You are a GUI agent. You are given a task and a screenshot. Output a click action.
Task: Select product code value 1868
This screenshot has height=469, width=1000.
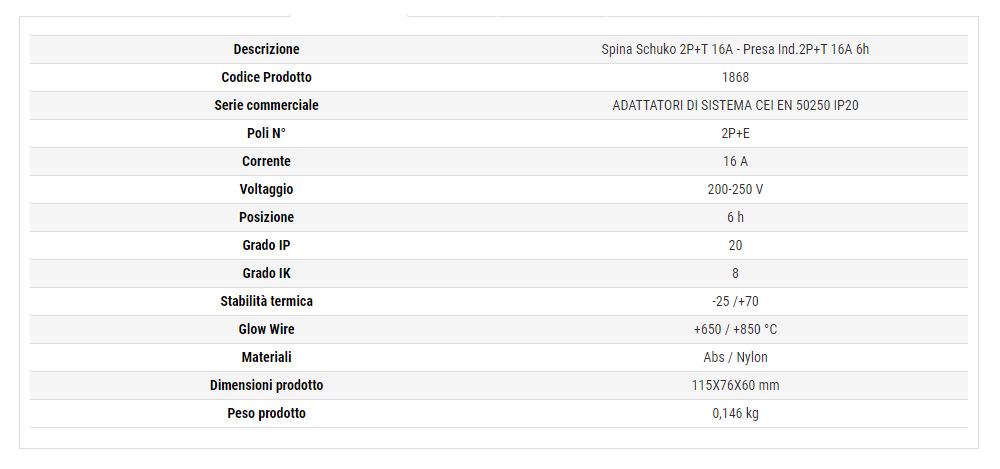click(735, 77)
